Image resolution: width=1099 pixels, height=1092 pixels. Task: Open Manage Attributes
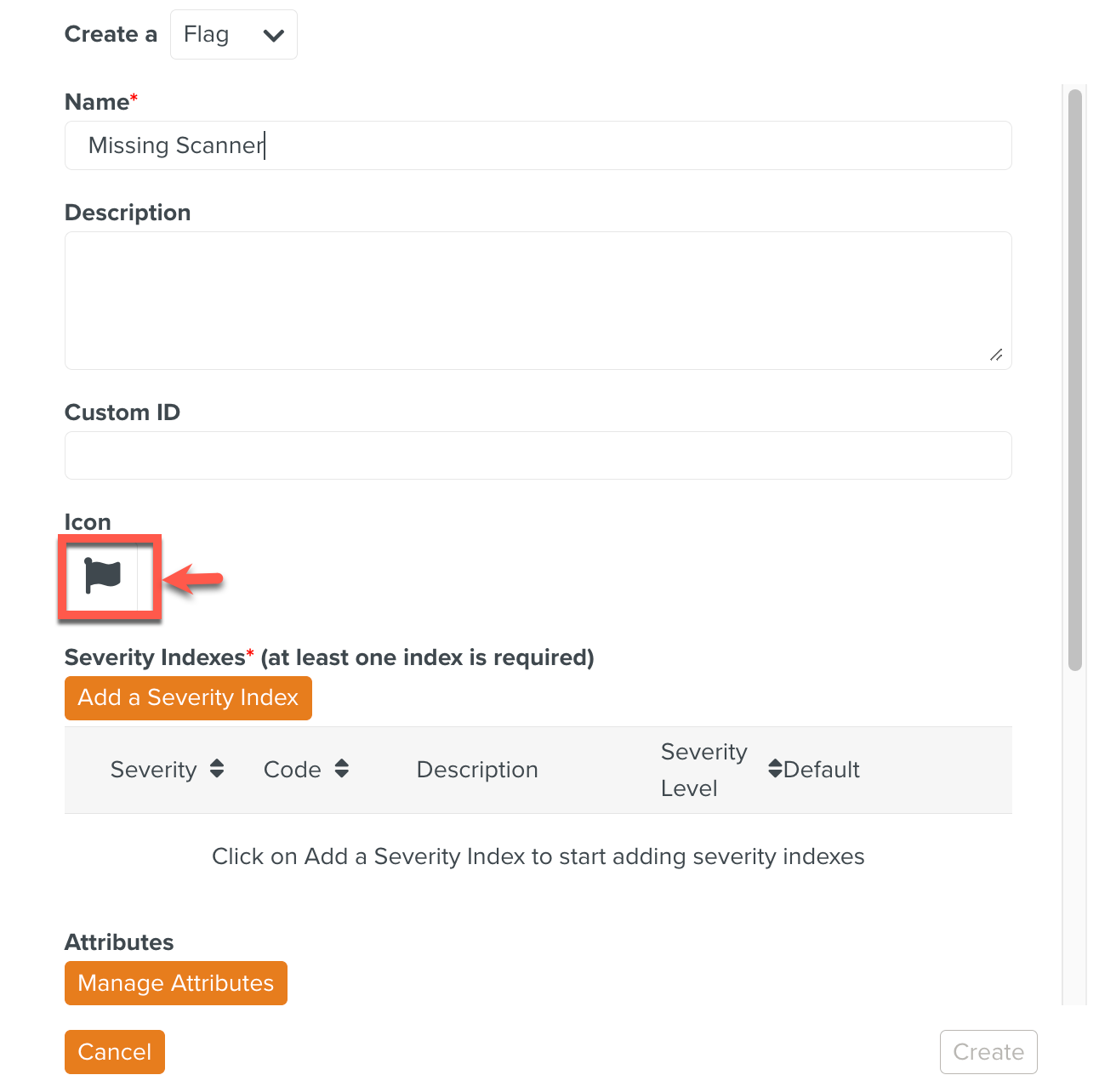tap(176, 983)
